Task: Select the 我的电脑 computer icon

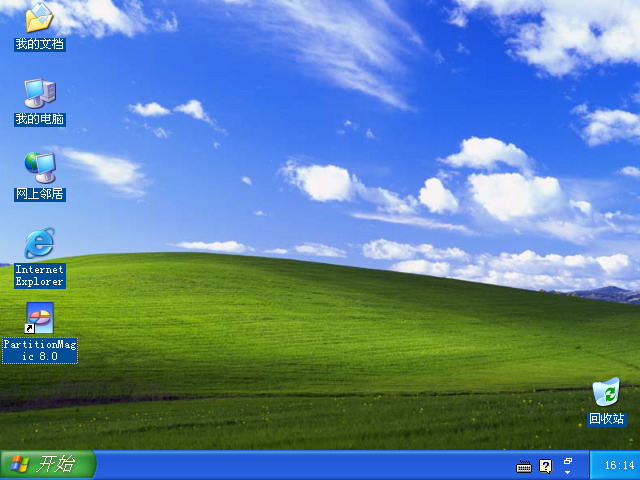Action: pos(39,93)
